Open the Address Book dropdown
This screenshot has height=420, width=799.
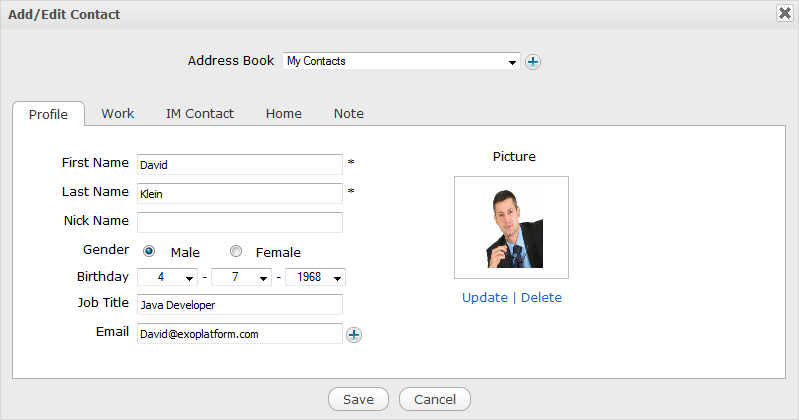[x=401, y=61]
